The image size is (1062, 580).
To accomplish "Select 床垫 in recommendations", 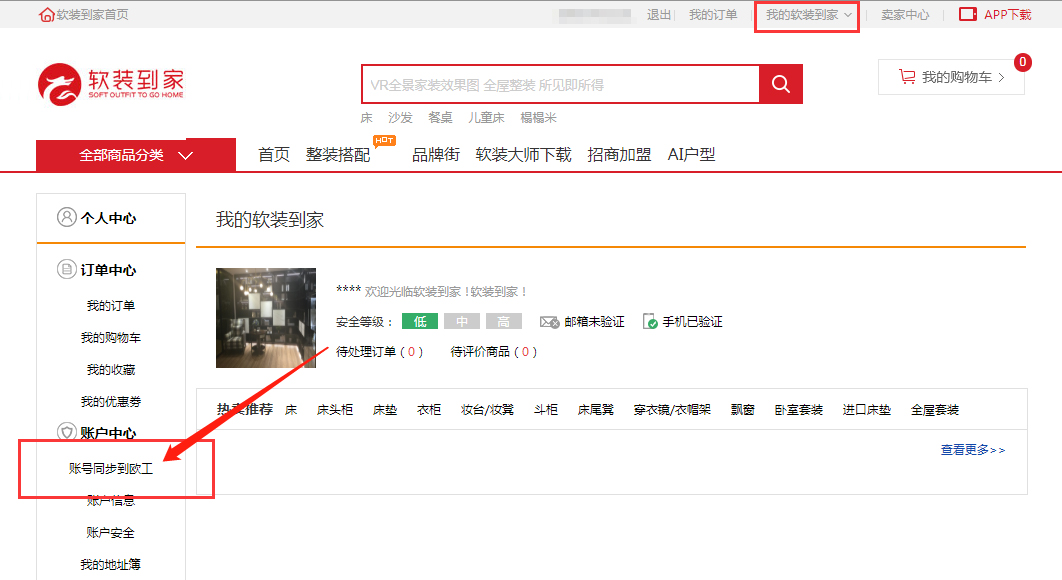I will [385, 410].
